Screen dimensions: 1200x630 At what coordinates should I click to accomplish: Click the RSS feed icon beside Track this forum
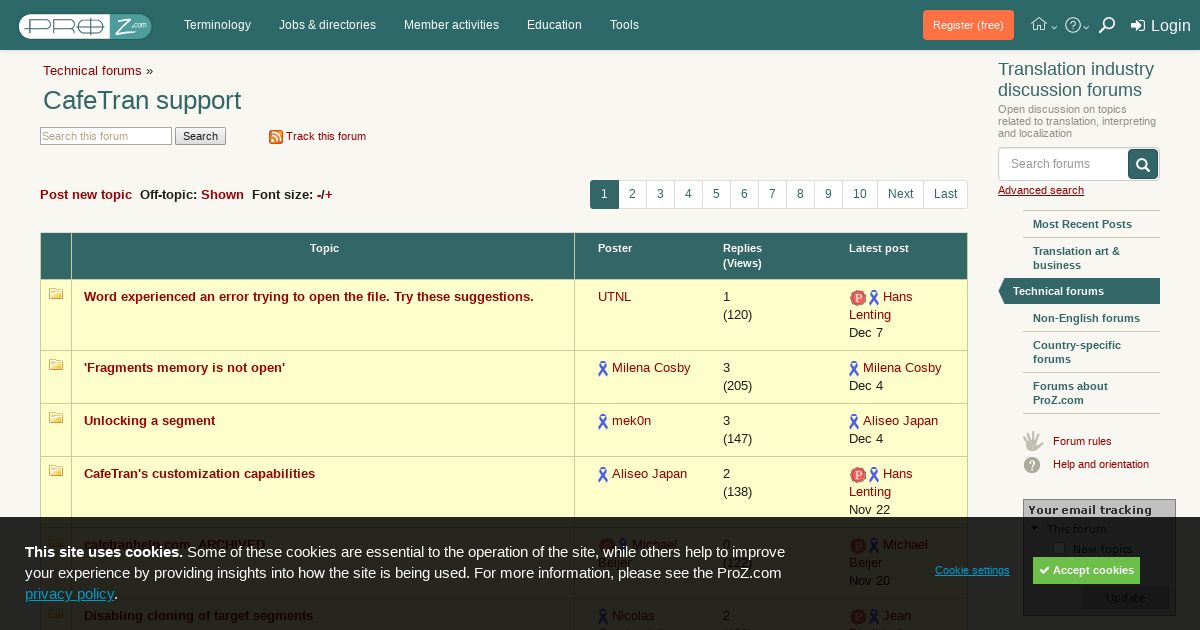(x=276, y=137)
